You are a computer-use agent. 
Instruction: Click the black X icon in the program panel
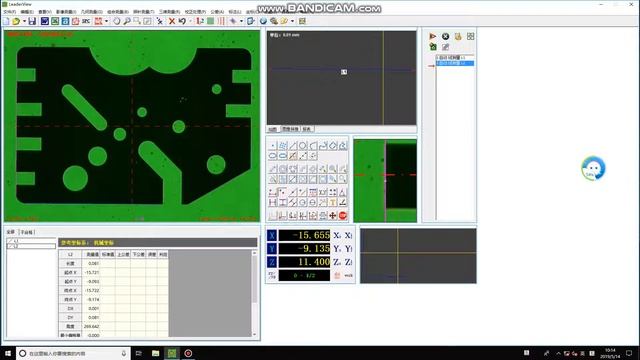click(445, 36)
